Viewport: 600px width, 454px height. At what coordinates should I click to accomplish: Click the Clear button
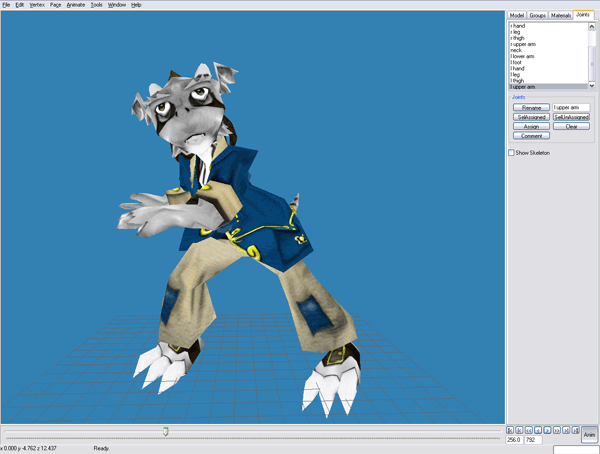coord(571,126)
